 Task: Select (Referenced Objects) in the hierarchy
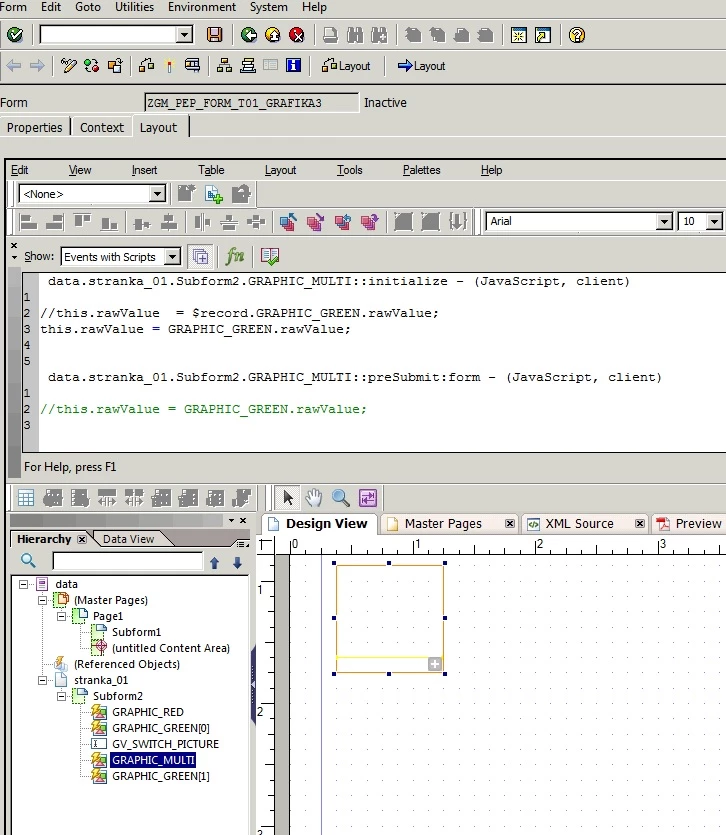[127, 664]
